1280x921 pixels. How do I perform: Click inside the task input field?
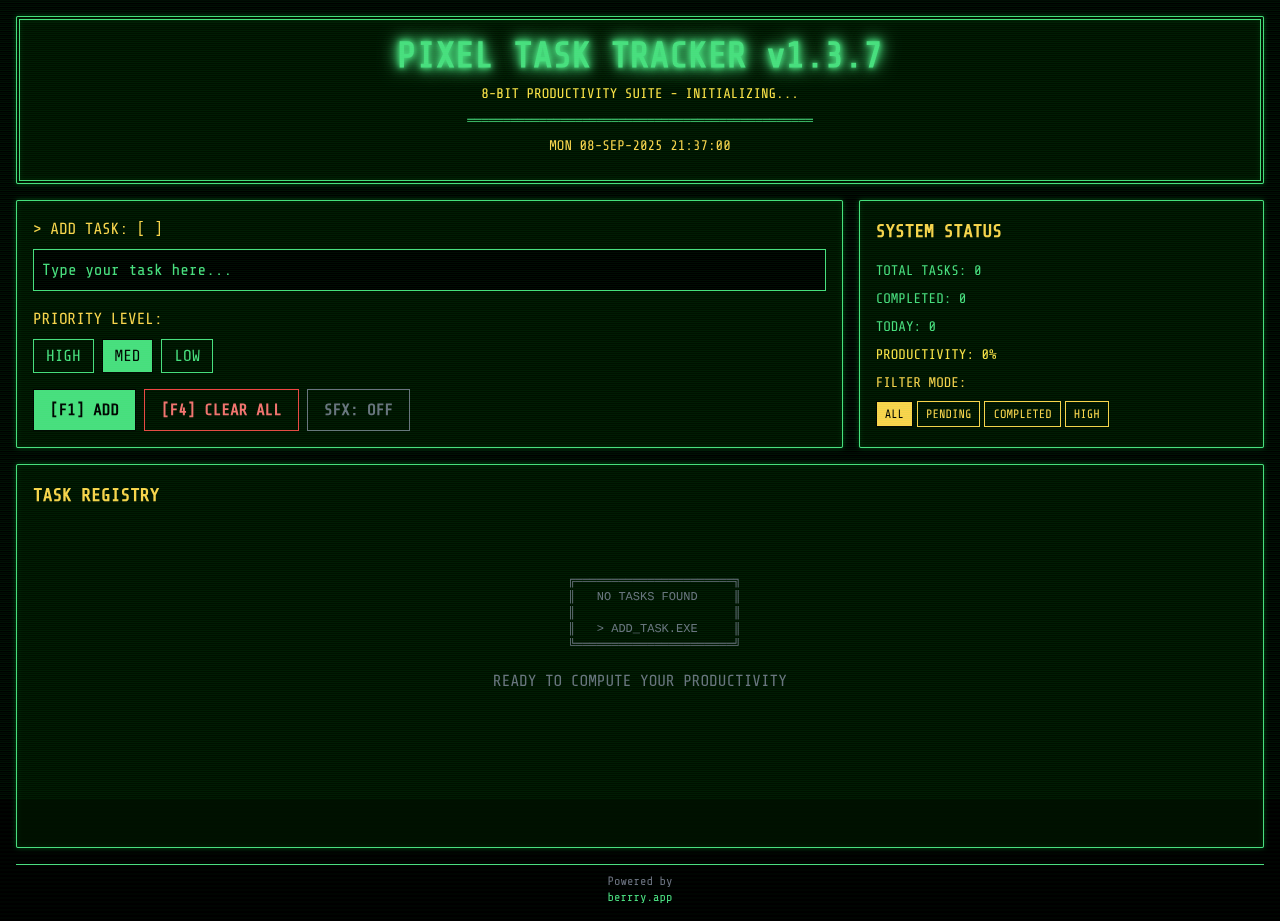429,269
